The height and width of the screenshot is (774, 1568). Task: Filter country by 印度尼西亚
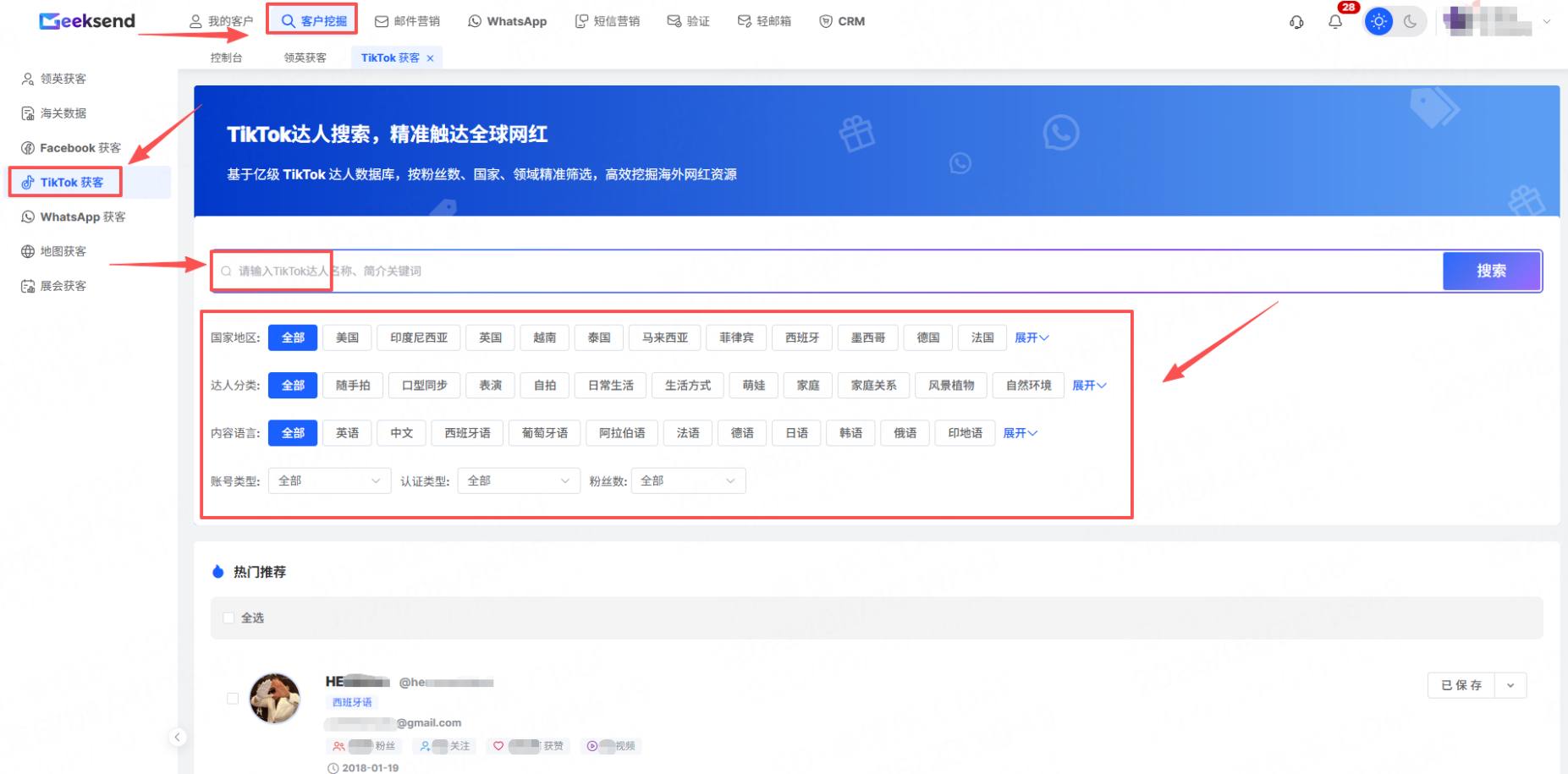pyautogui.click(x=419, y=338)
